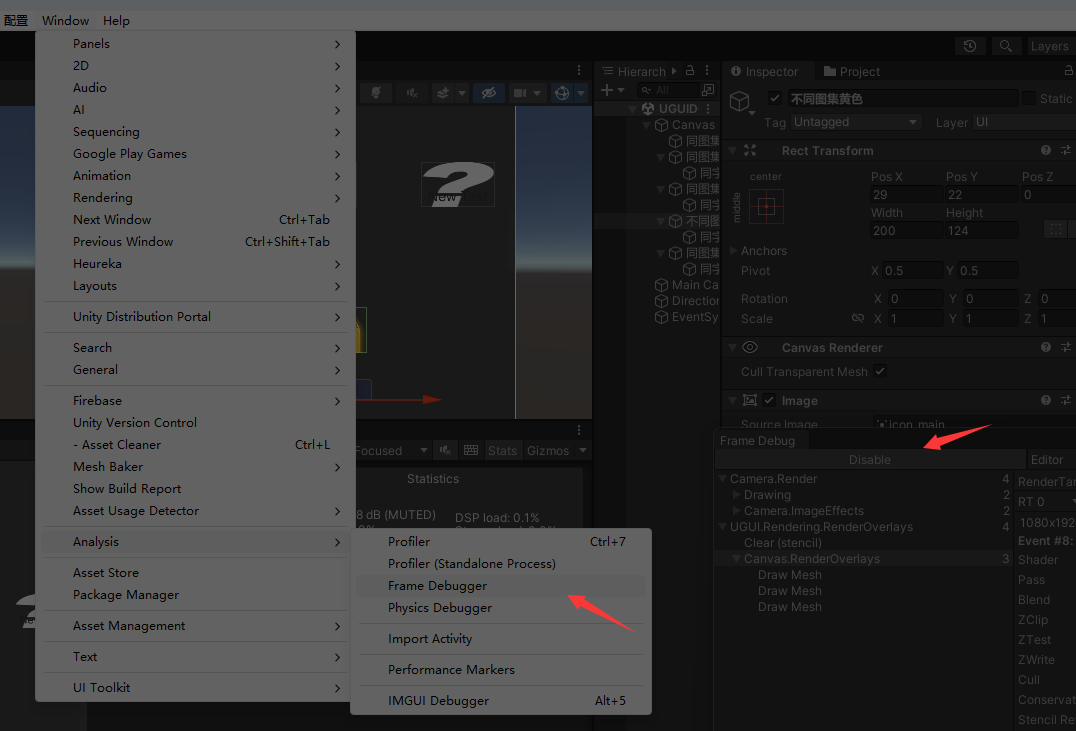
Task: Open the Undo History icon
Action: 970,46
